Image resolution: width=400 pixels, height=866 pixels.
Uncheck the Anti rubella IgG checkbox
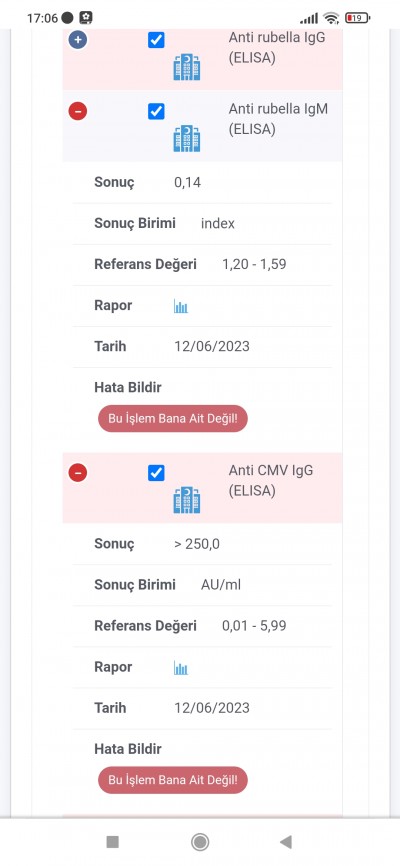(156, 40)
